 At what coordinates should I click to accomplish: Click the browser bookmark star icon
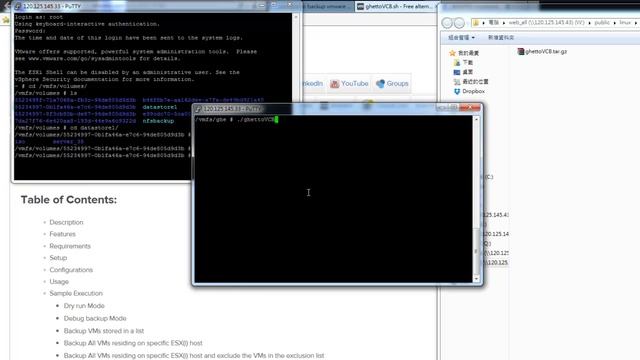click(x=6, y=20)
